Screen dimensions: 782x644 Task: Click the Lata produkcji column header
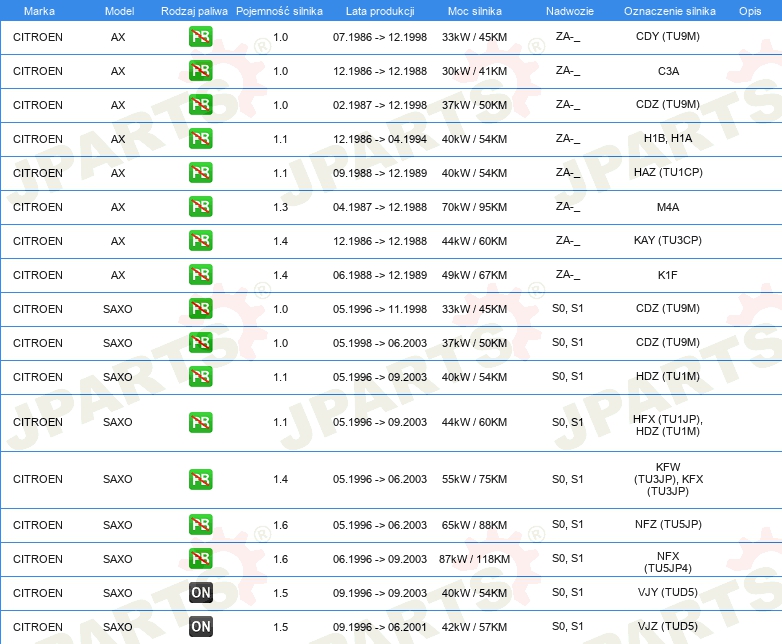tap(380, 11)
